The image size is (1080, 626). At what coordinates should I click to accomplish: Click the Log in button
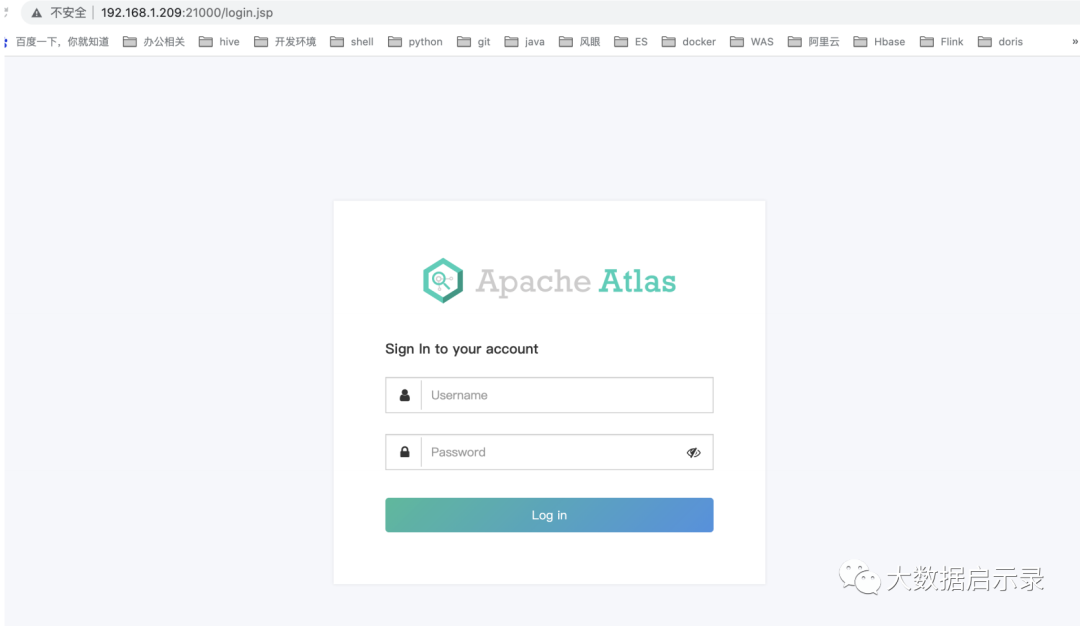pos(549,515)
